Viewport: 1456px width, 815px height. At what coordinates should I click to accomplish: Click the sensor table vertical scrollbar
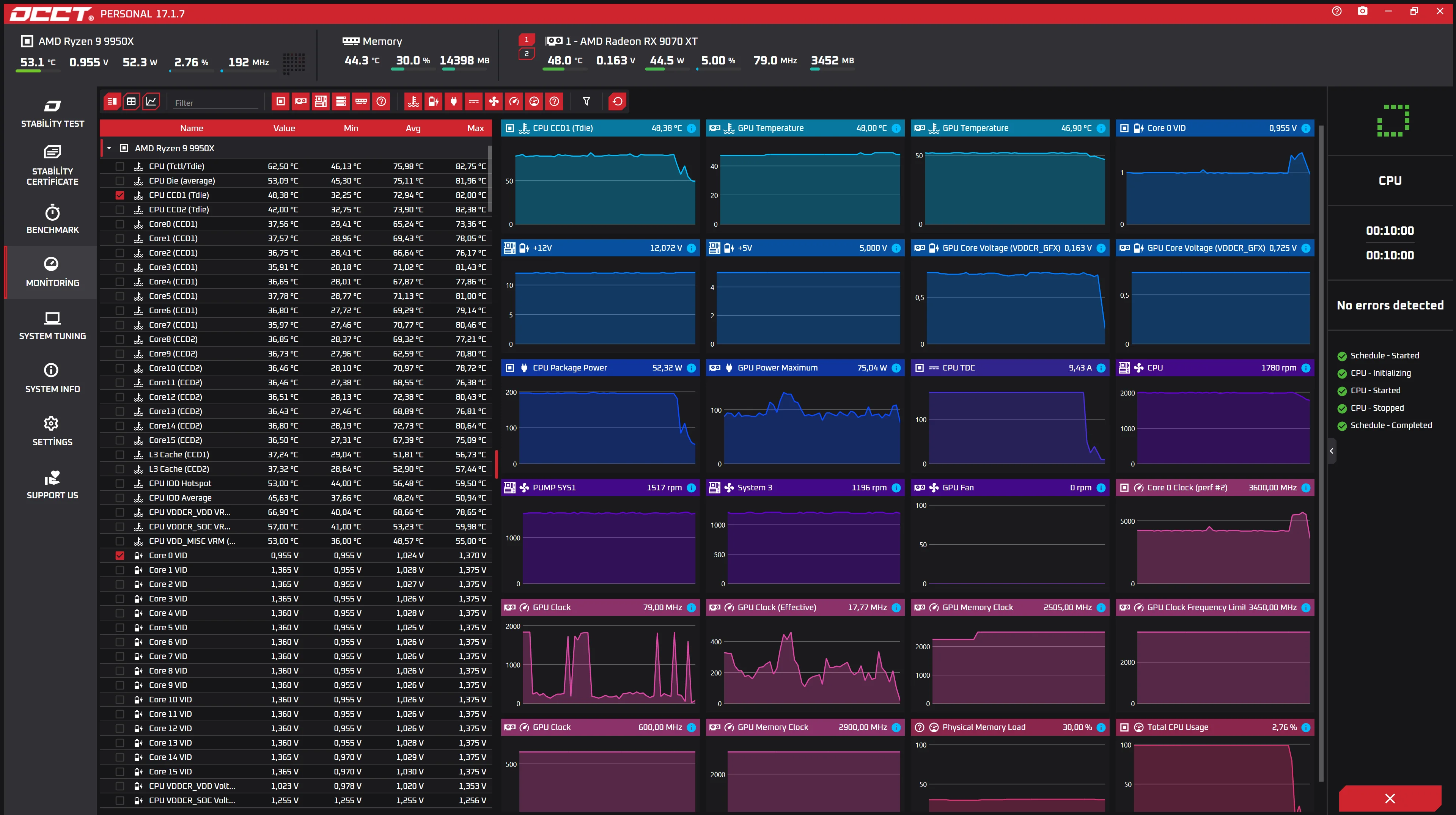coord(489,178)
